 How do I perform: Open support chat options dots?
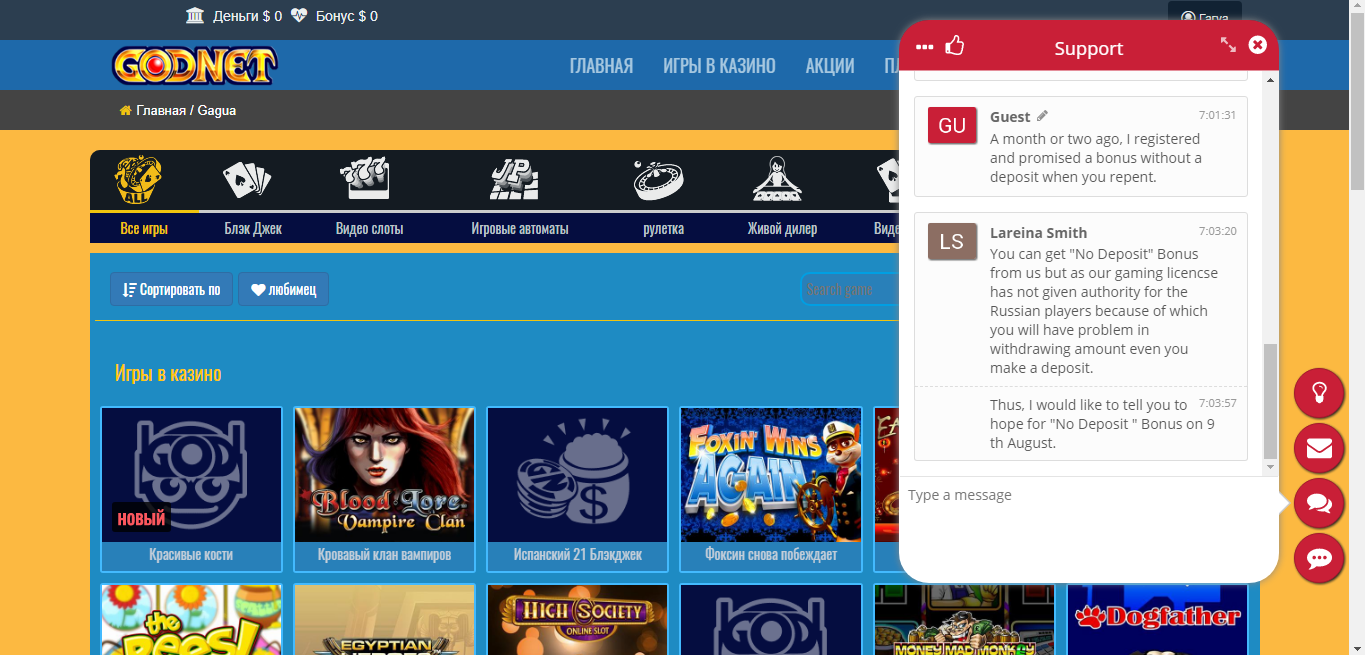[x=925, y=48]
